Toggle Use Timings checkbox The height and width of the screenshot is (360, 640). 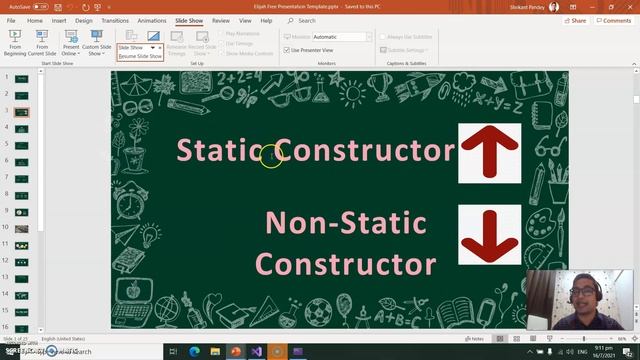click(x=221, y=43)
